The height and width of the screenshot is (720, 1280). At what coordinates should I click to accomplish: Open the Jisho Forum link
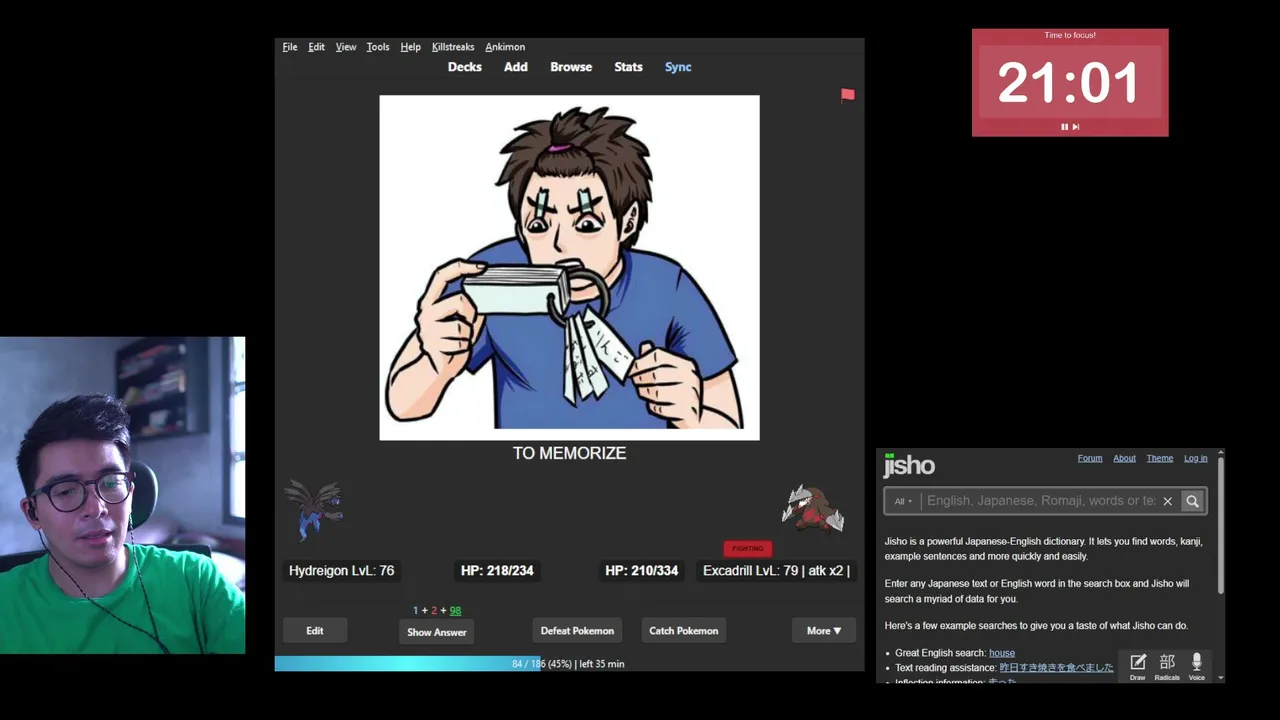coord(1090,458)
